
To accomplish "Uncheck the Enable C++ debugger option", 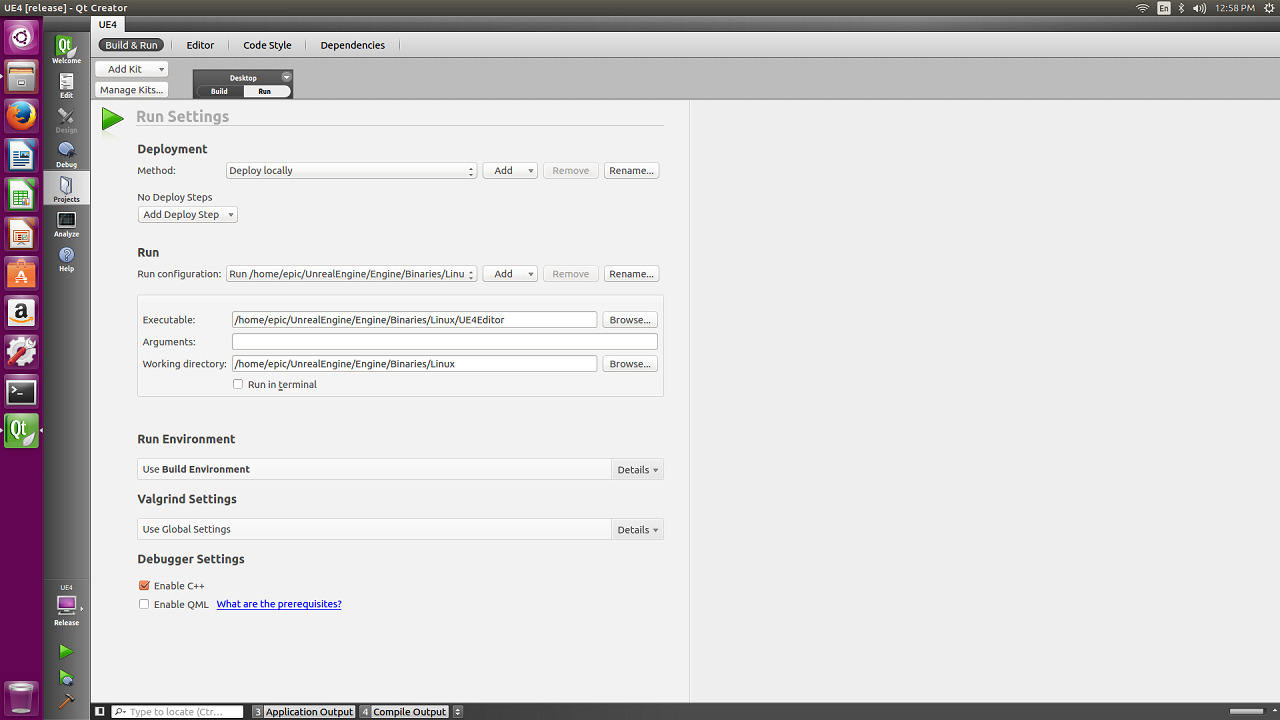I will pos(144,586).
